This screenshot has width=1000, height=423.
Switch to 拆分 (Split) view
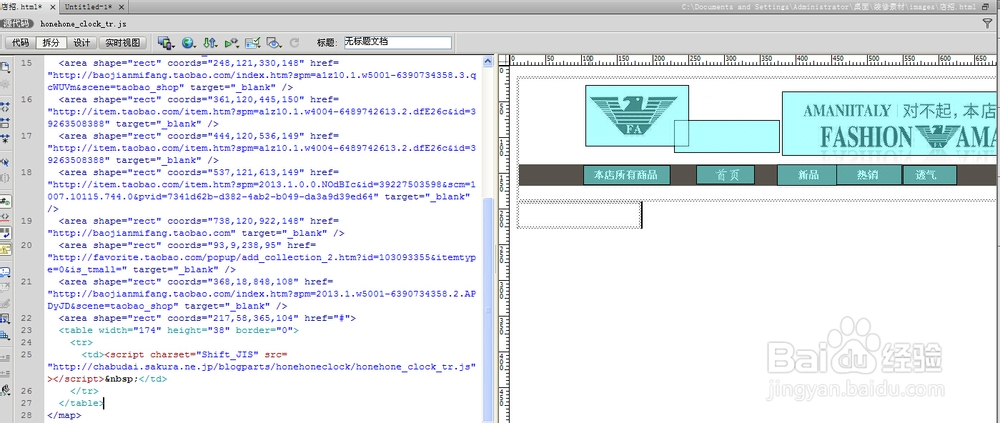(50, 43)
